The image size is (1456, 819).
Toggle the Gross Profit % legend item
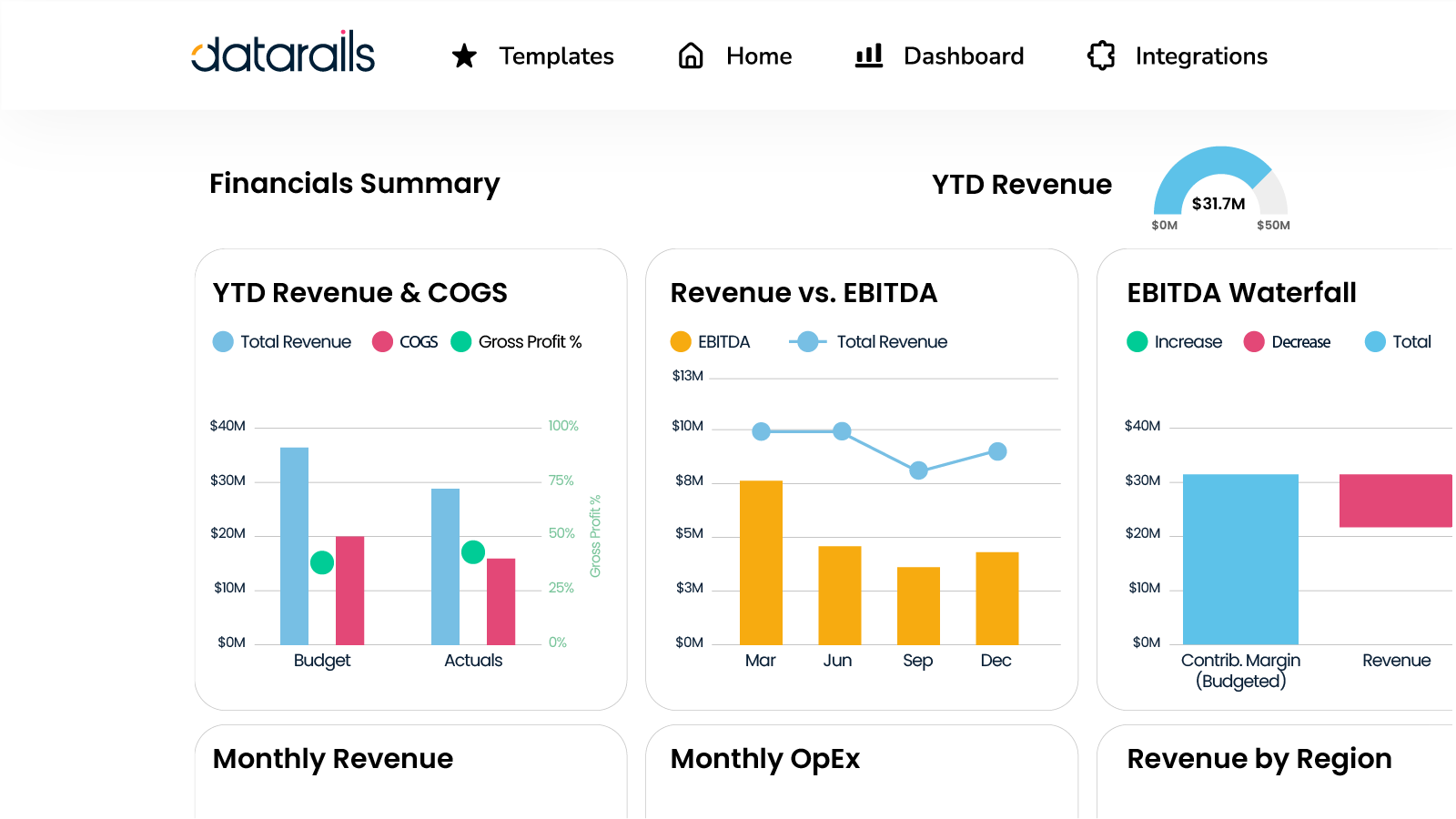pos(517,342)
